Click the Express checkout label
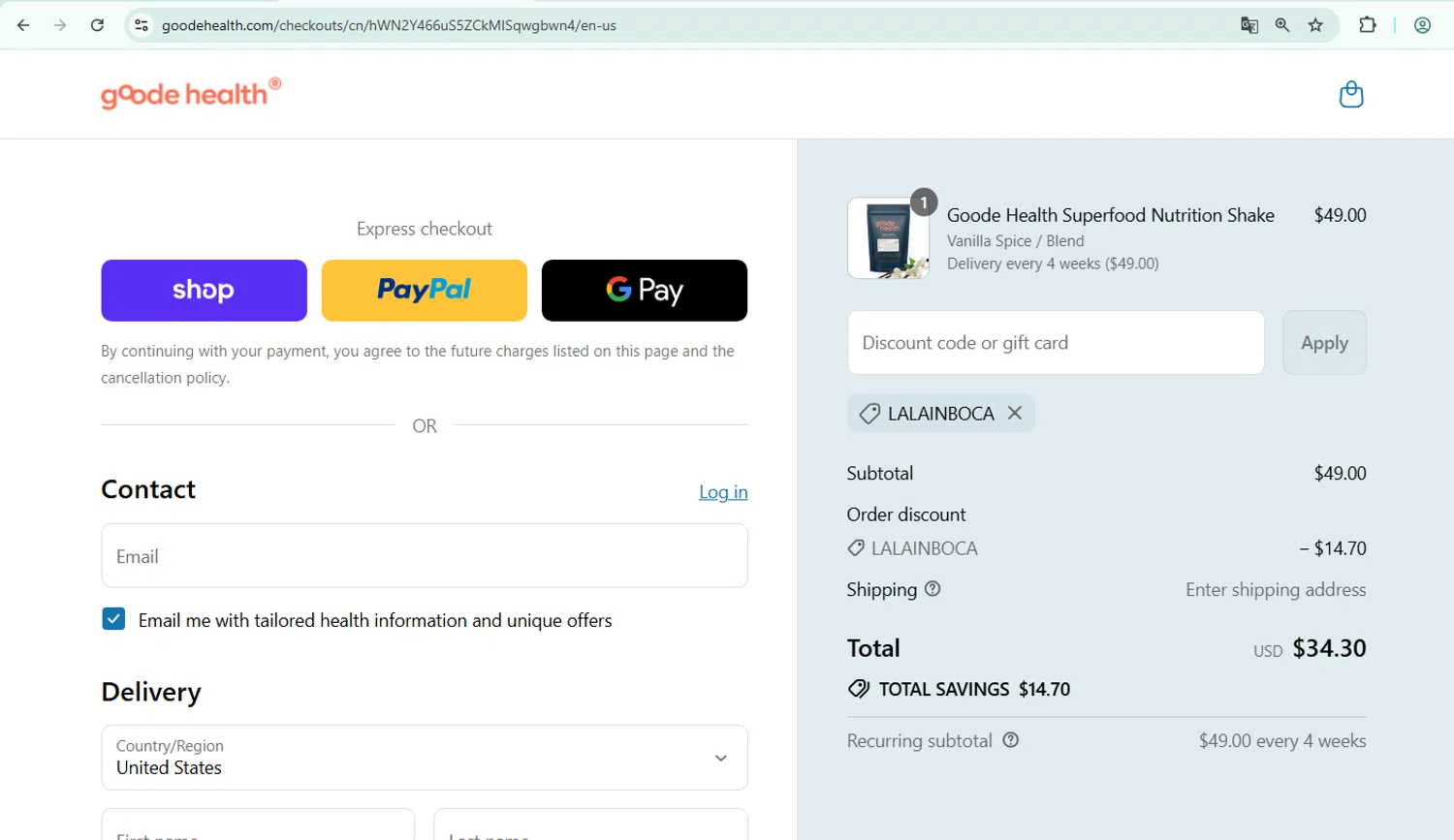This screenshot has height=840, width=1454. click(425, 229)
